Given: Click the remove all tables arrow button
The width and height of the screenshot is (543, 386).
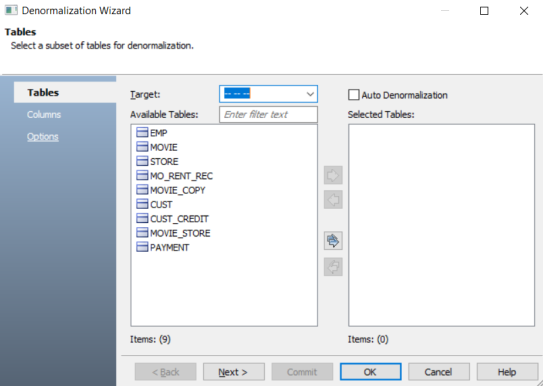Looking at the screenshot, I should point(333,267).
